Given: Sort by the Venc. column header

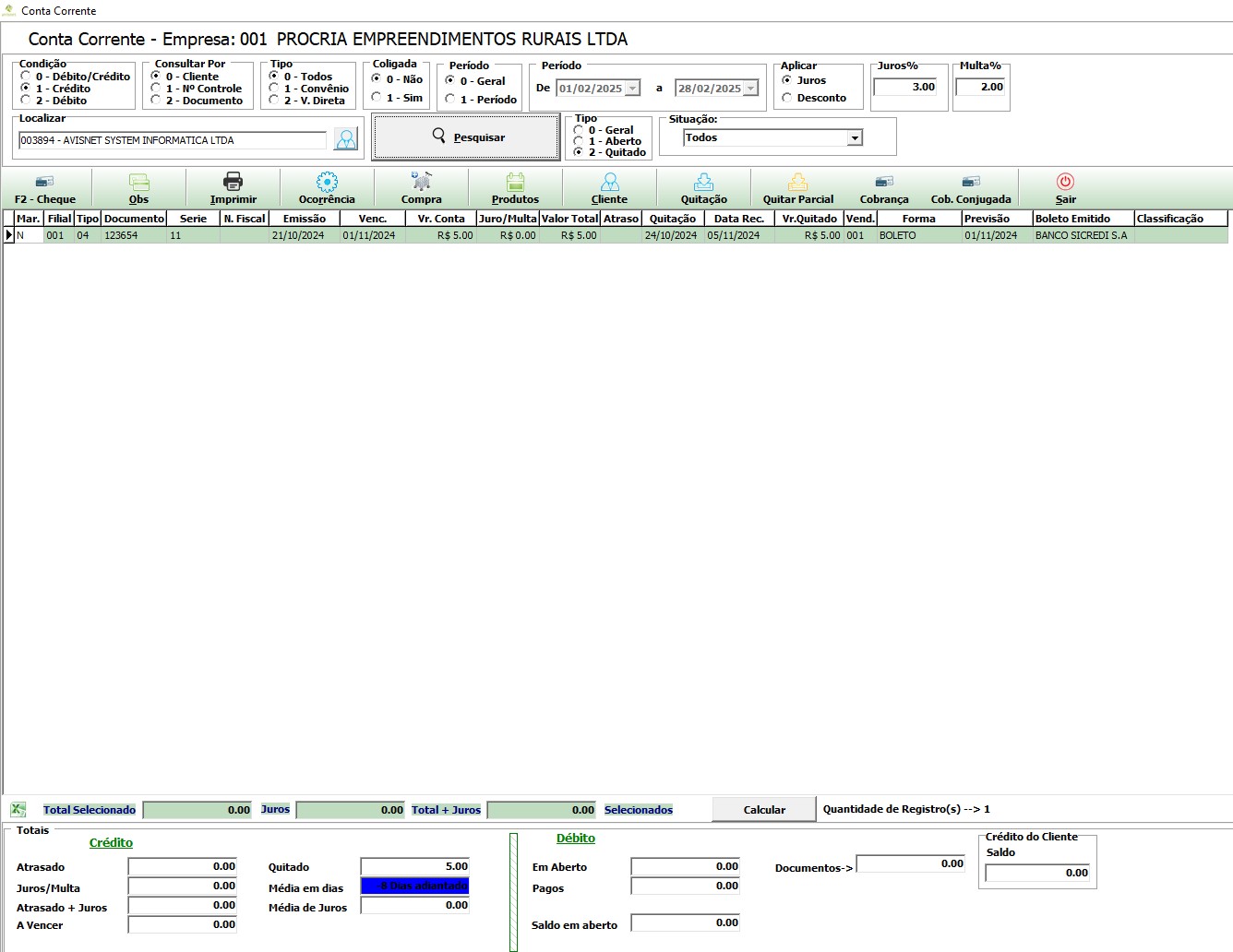Looking at the screenshot, I should tap(372, 219).
